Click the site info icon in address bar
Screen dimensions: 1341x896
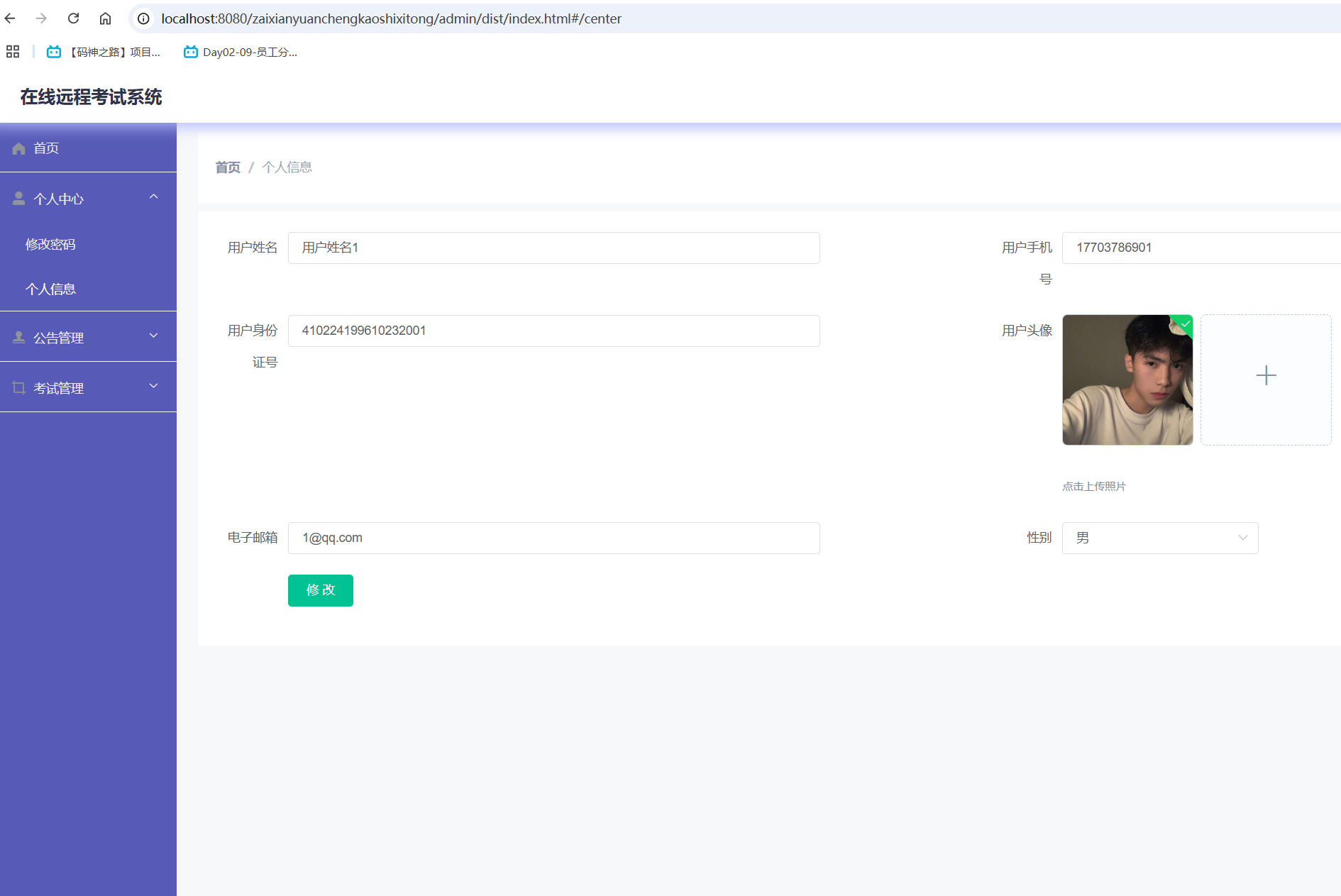(x=143, y=18)
